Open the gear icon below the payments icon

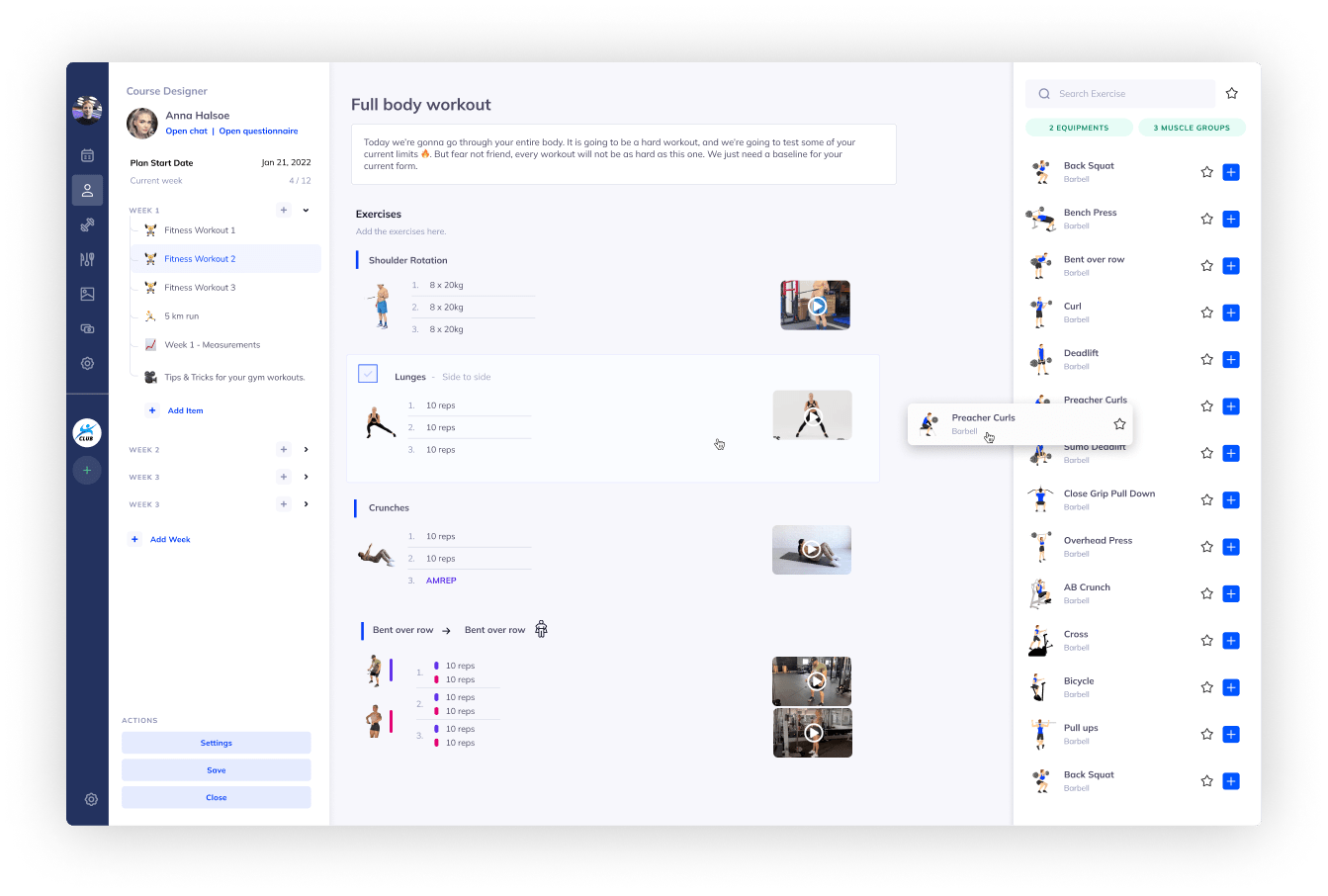click(87, 363)
